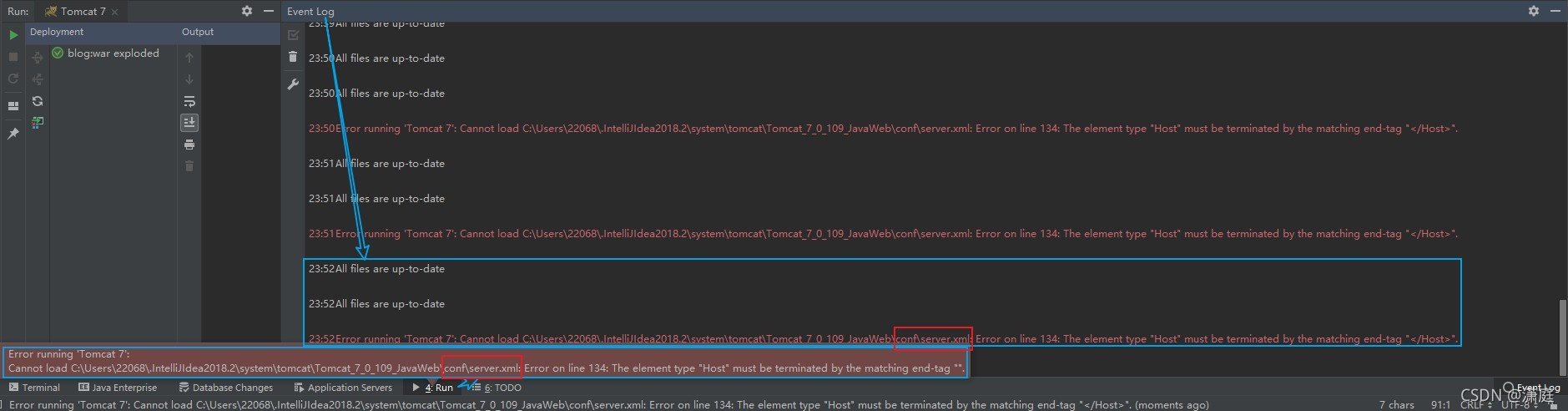The image size is (1568, 411).
Task: Open the Java Enterprise tool window
Action: [118, 388]
